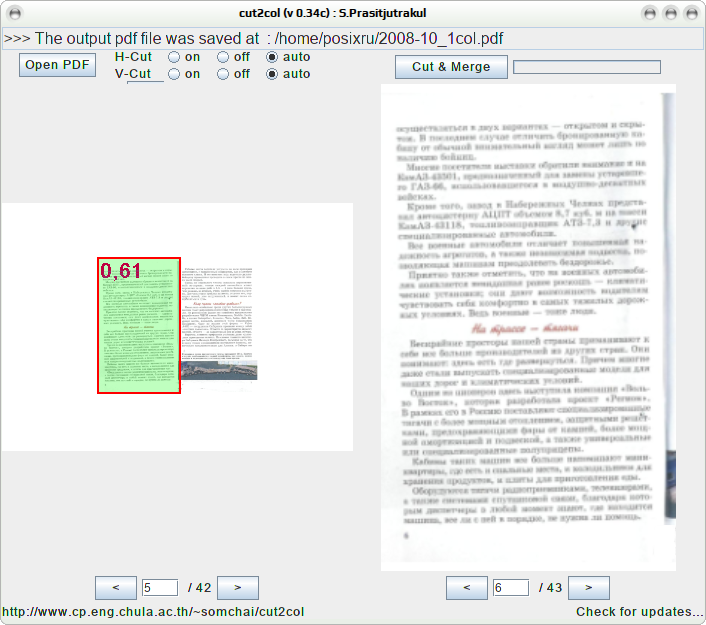Screen dimensions: 706x625
Task: Click the H-Cut label
Action: [x=133, y=57]
